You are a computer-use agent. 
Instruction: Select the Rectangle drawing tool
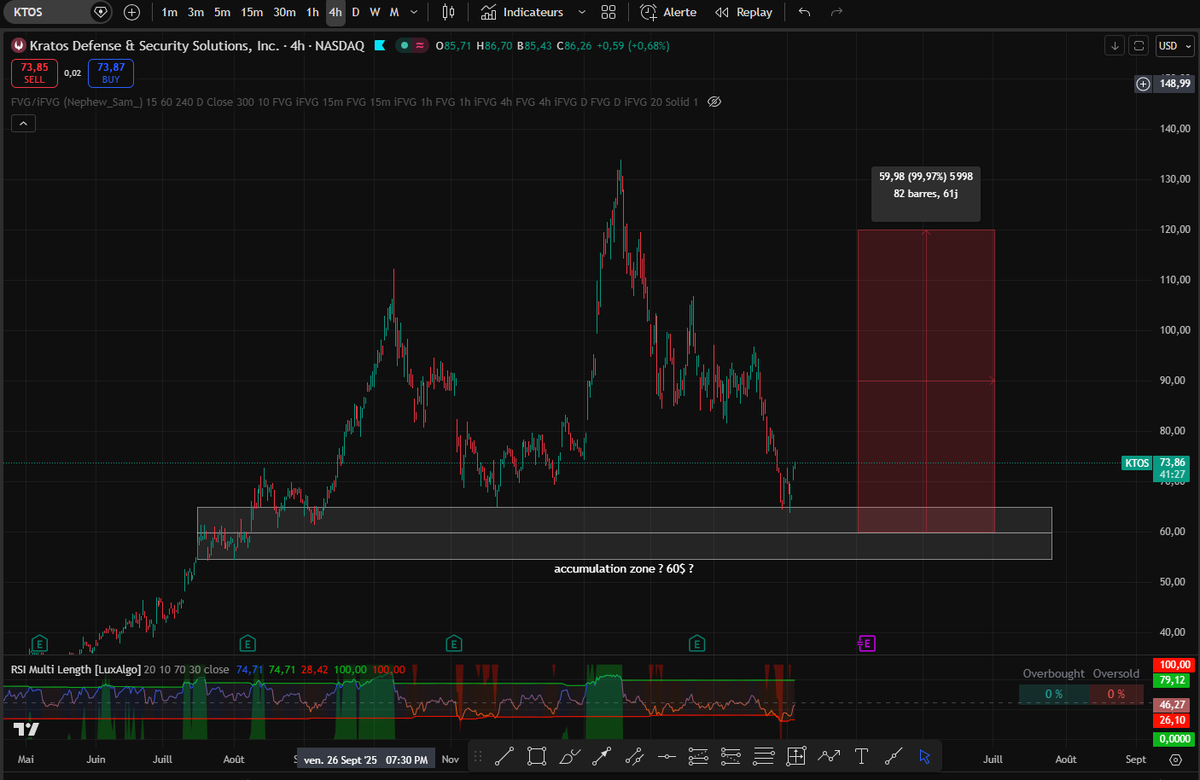click(x=536, y=756)
